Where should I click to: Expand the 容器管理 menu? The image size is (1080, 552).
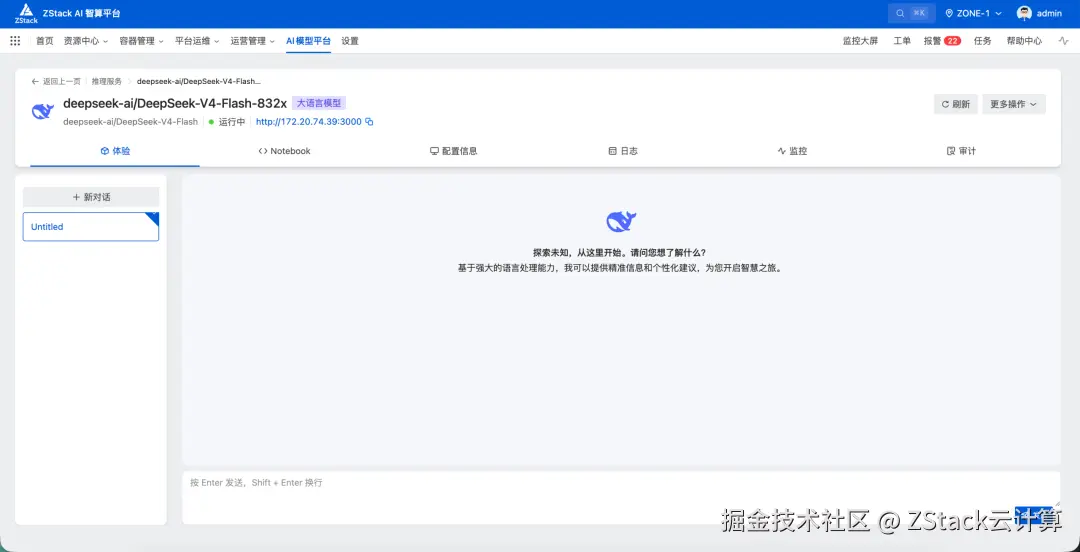(141, 41)
